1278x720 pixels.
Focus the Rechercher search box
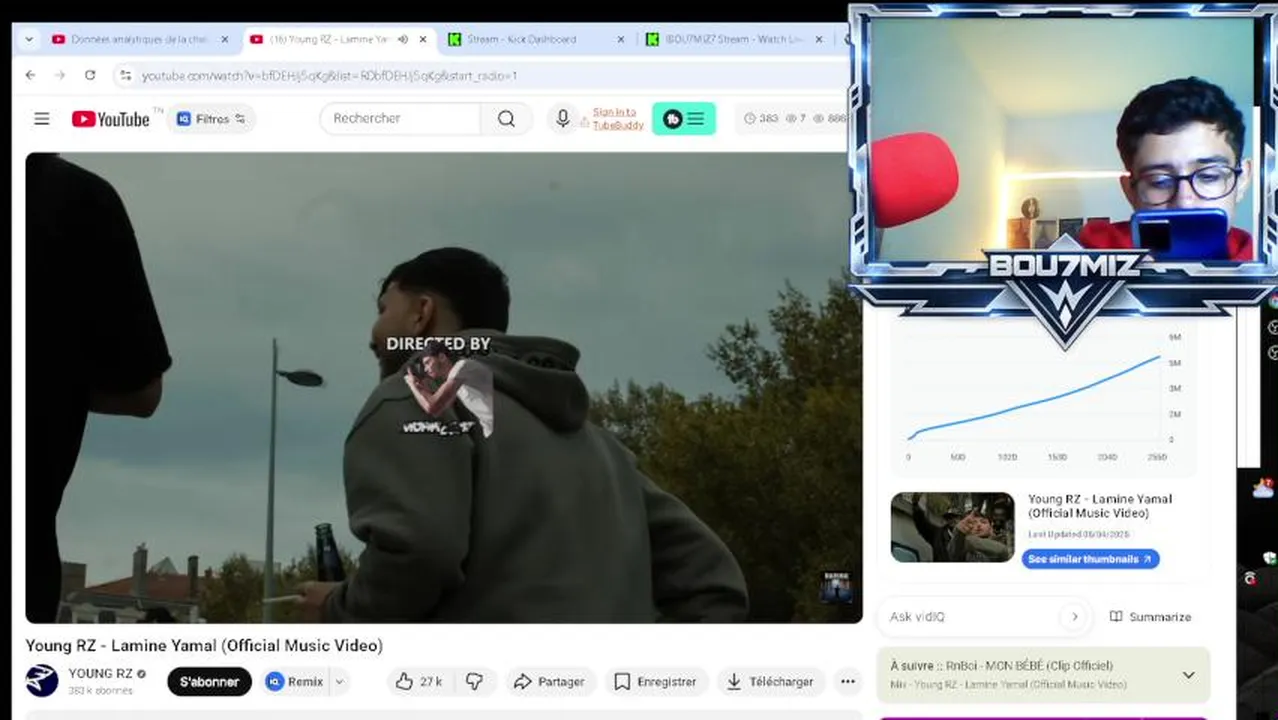400,118
